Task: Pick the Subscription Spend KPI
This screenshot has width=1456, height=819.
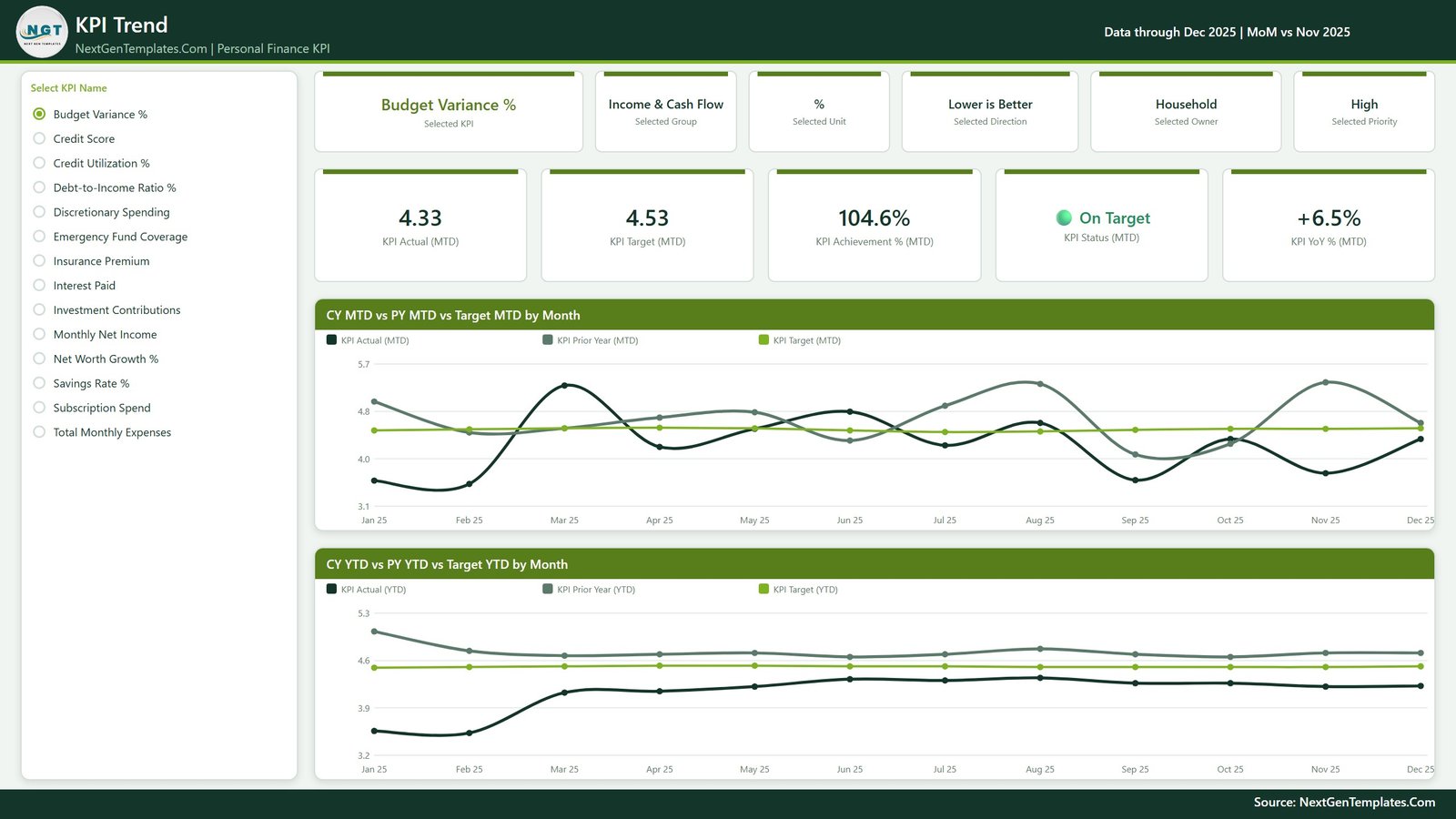Action: tap(39, 408)
